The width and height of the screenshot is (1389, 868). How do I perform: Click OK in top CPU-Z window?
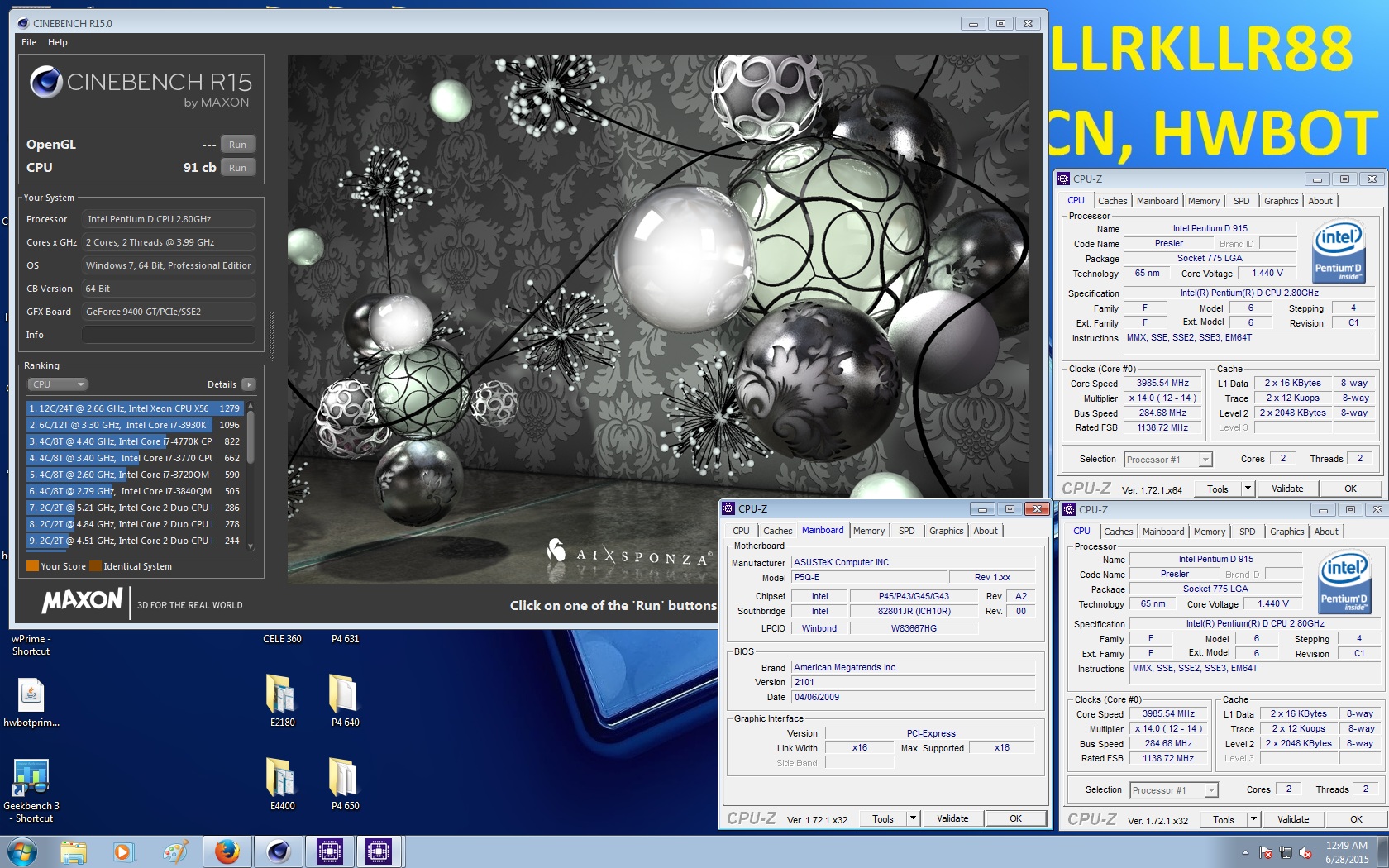1350,489
